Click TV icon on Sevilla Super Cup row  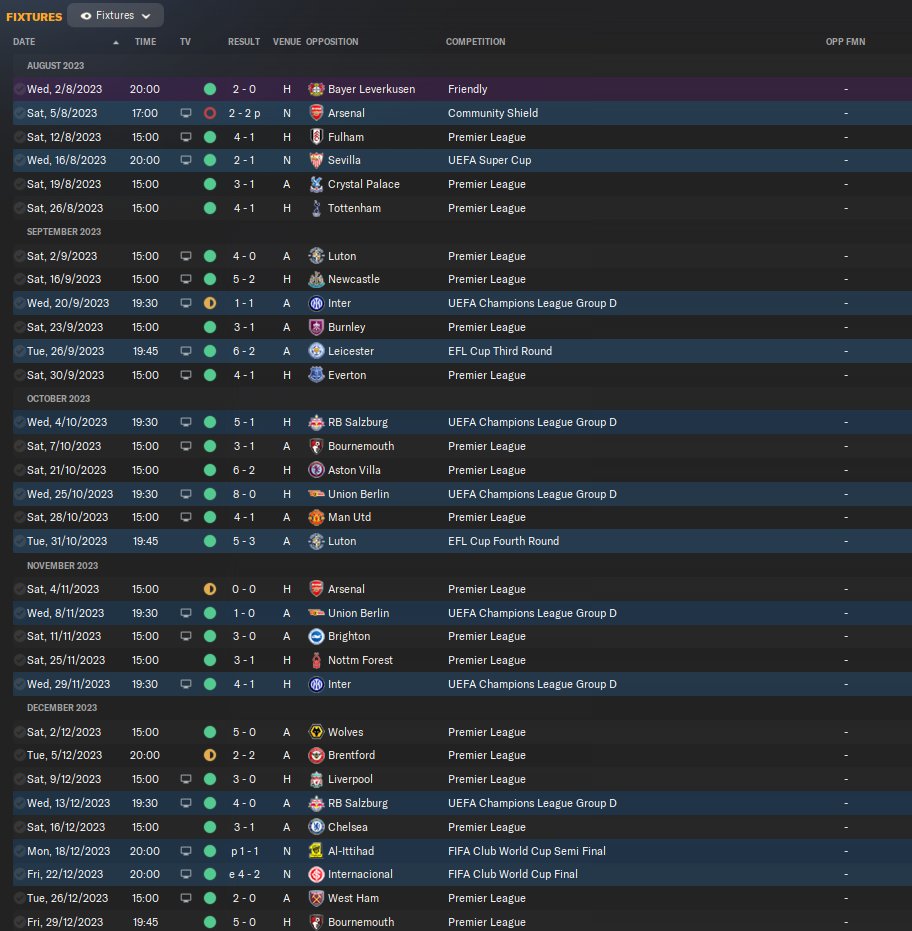tap(186, 160)
